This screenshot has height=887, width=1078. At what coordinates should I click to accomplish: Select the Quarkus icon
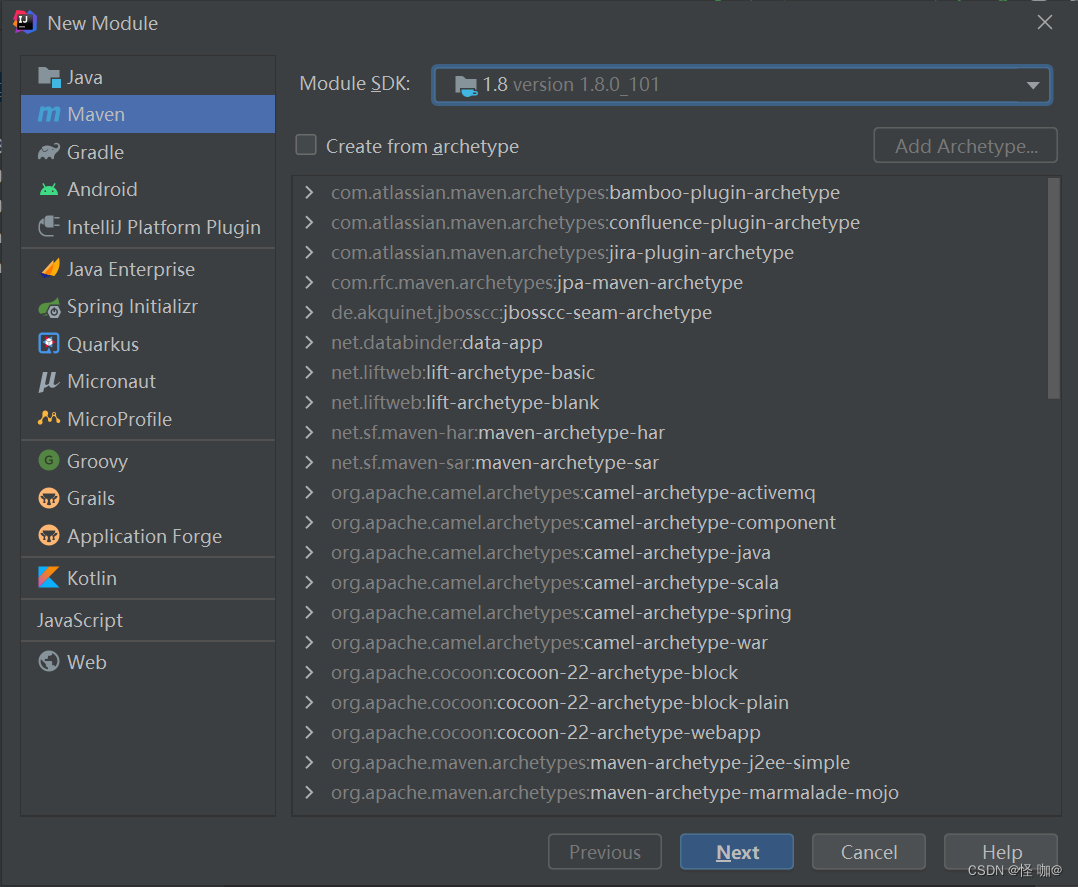coord(49,344)
